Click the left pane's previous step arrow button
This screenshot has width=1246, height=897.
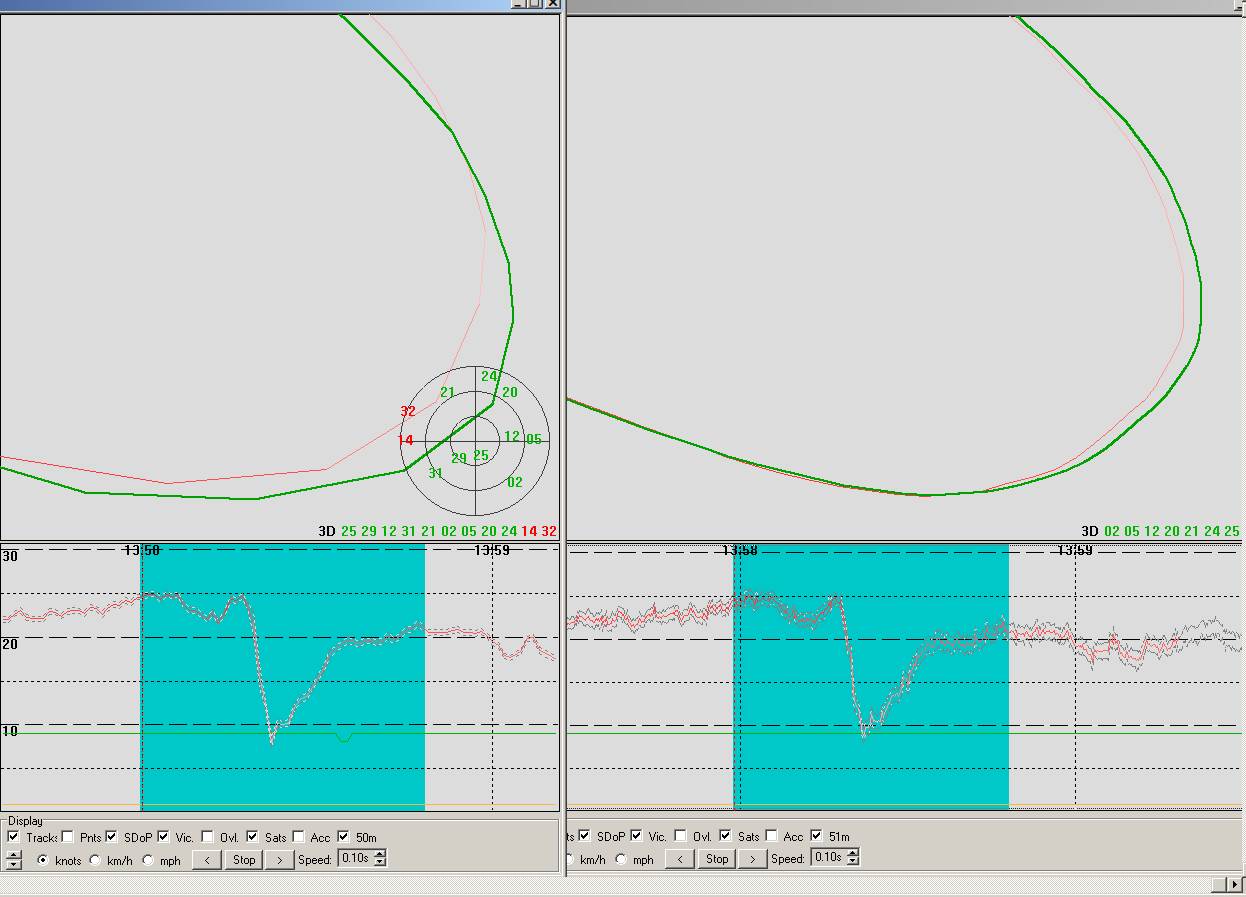[206, 860]
